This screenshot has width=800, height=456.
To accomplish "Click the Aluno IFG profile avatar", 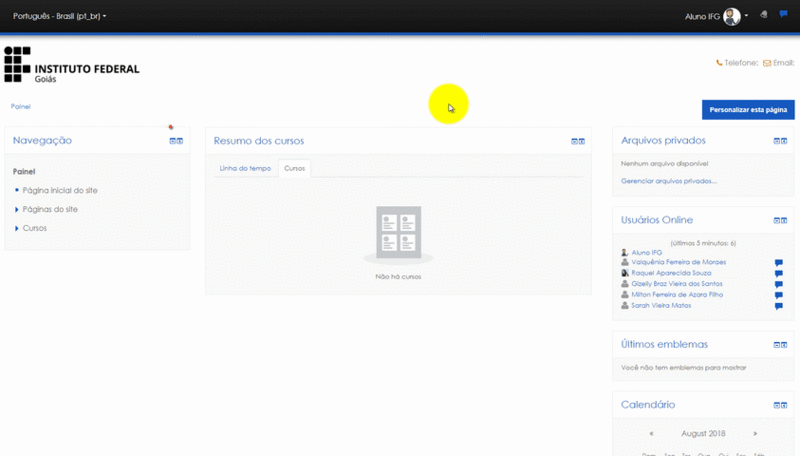I will pyautogui.click(x=732, y=16).
